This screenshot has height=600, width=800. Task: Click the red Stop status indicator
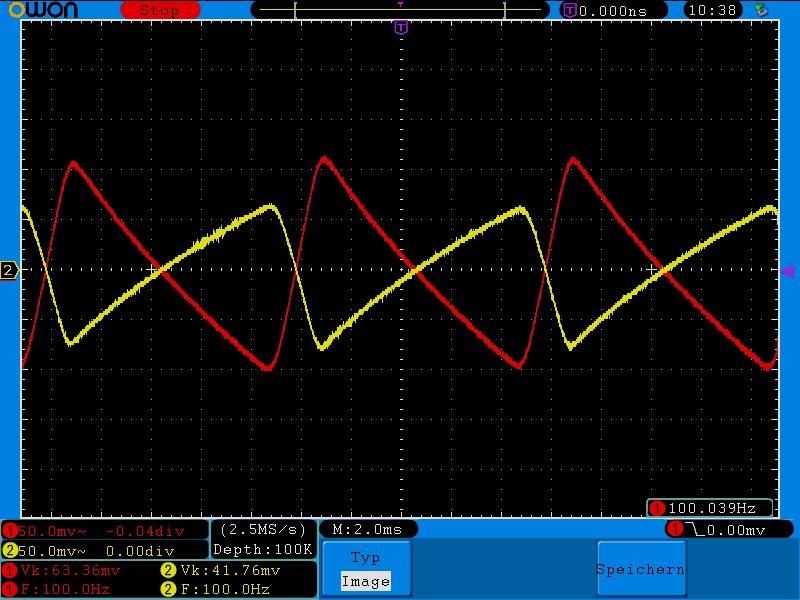pyautogui.click(x=160, y=10)
